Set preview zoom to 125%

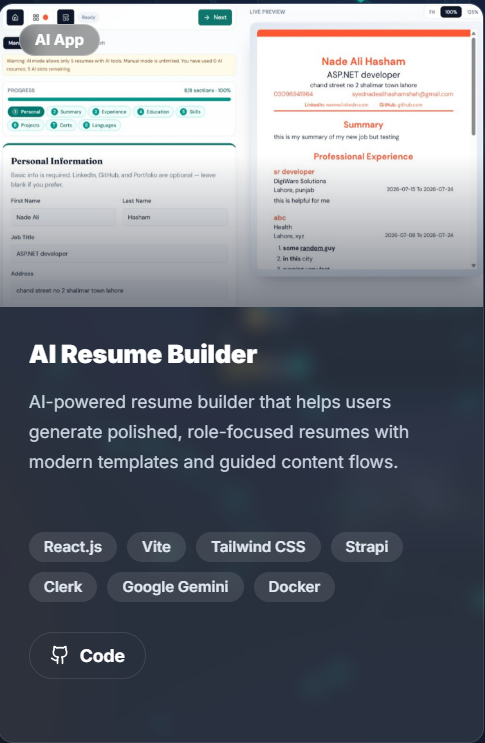tap(472, 12)
